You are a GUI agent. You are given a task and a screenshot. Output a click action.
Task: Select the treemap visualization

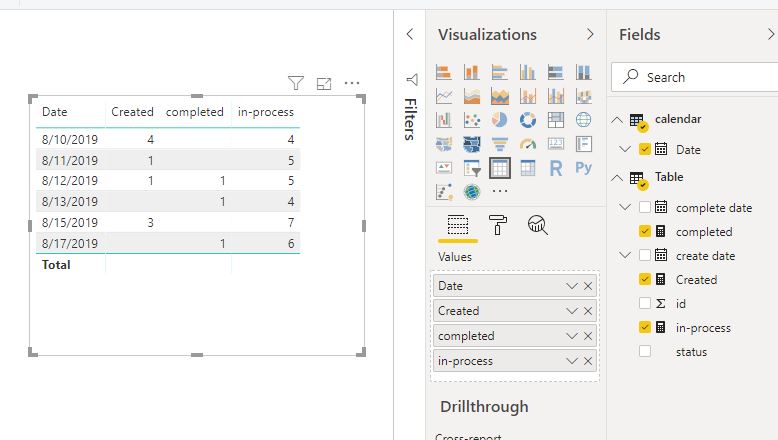(x=556, y=120)
